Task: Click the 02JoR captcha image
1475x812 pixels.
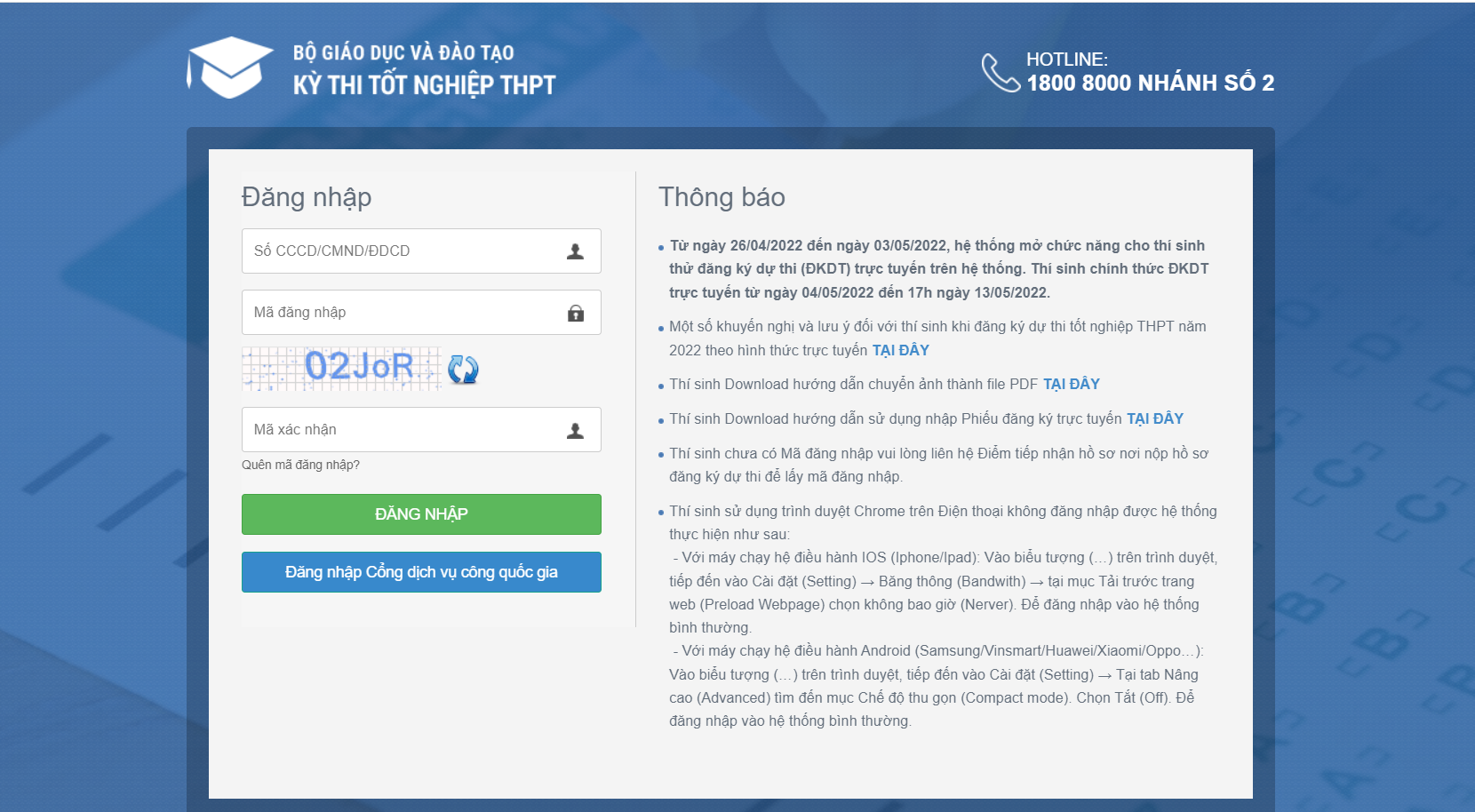Action: (x=342, y=368)
